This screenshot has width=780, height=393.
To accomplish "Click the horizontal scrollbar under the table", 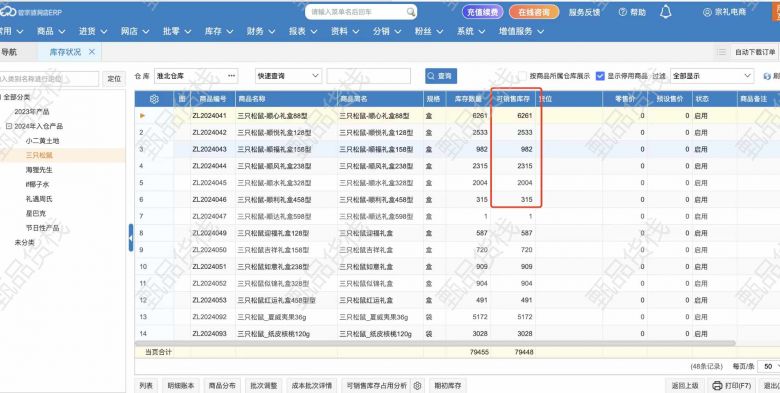I will (x=435, y=343).
